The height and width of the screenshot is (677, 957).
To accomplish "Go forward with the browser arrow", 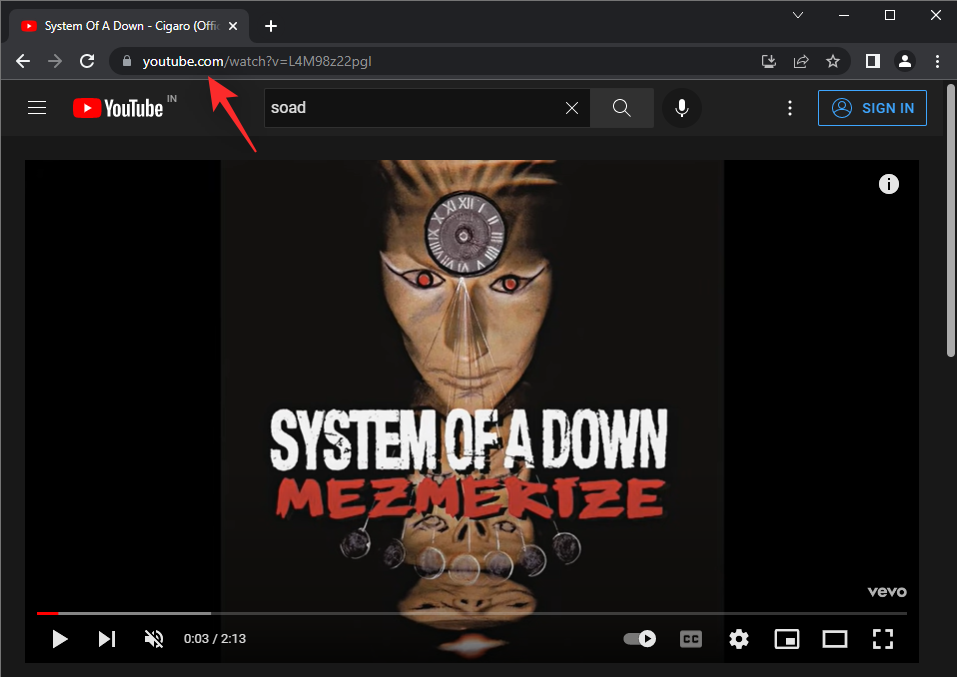I will [x=55, y=61].
